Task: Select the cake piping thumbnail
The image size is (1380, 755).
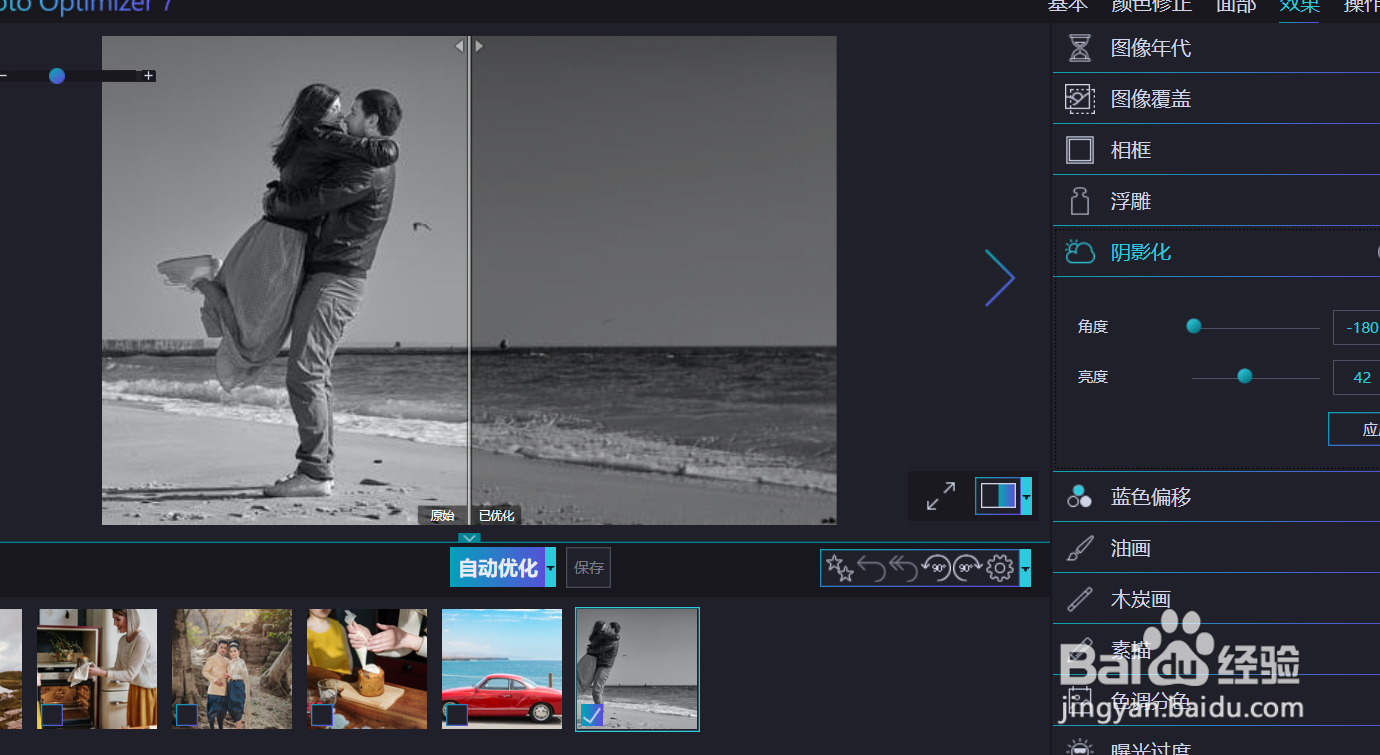Action: click(367, 669)
